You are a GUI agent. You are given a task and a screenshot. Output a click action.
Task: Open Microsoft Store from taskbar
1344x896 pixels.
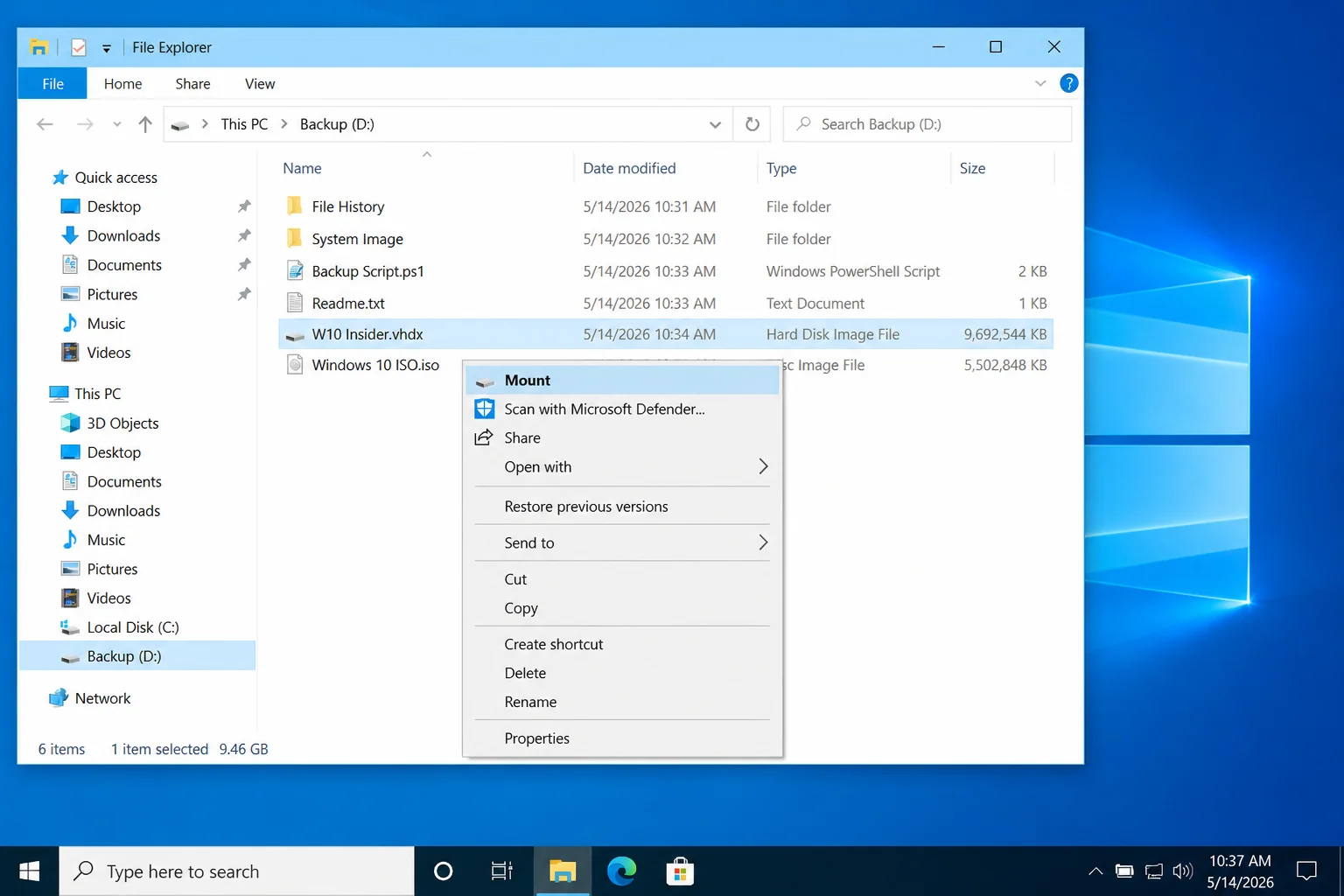click(680, 871)
